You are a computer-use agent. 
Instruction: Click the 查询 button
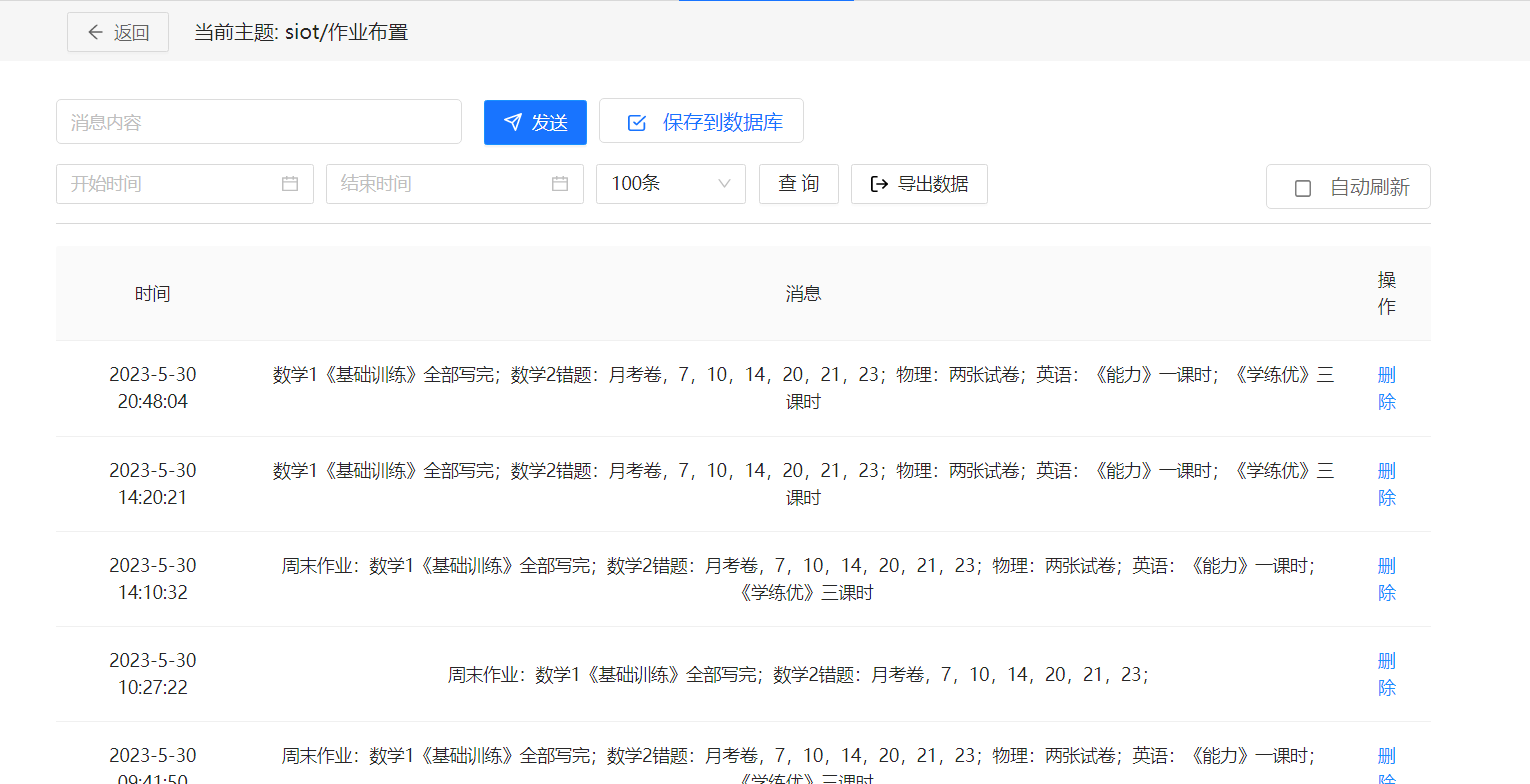click(799, 184)
